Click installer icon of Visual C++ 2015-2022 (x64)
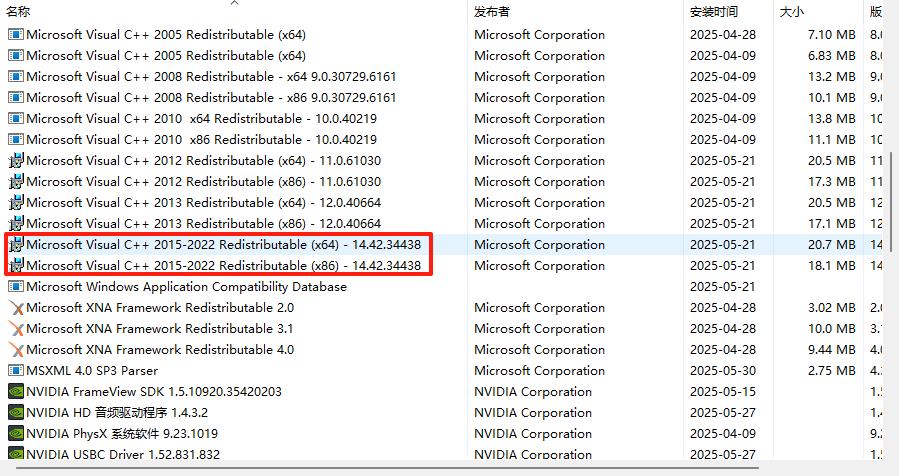 coord(16,245)
